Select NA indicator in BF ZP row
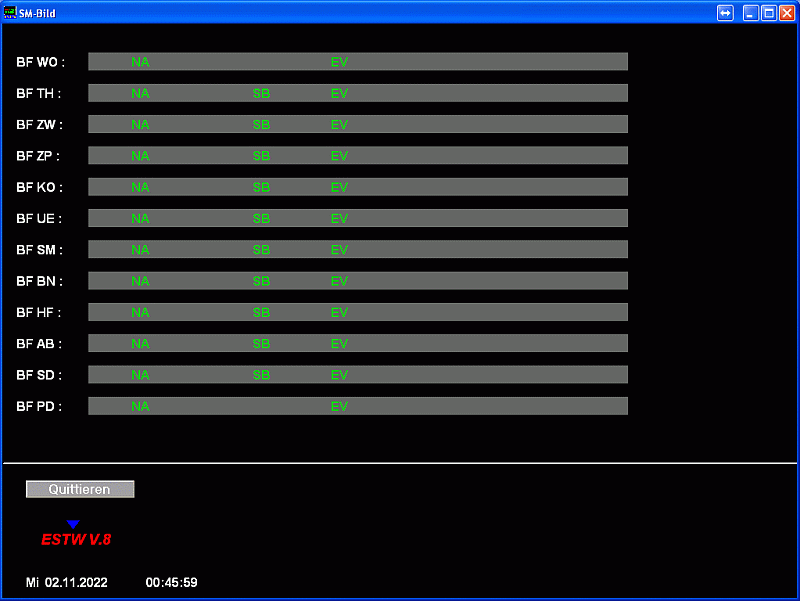The image size is (800, 601). click(x=140, y=156)
